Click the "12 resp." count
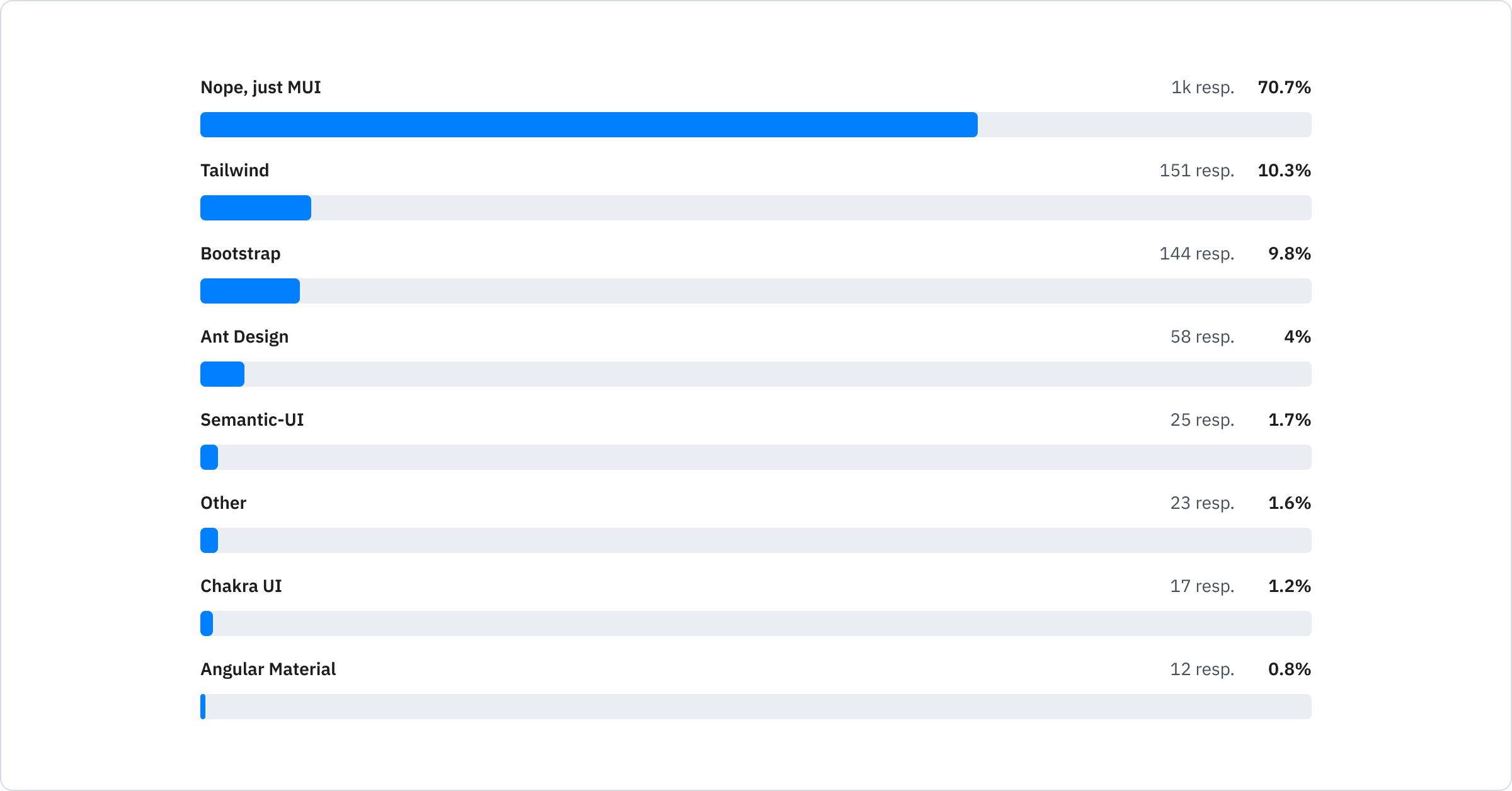The image size is (1512, 791). pyautogui.click(x=1202, y=669)
